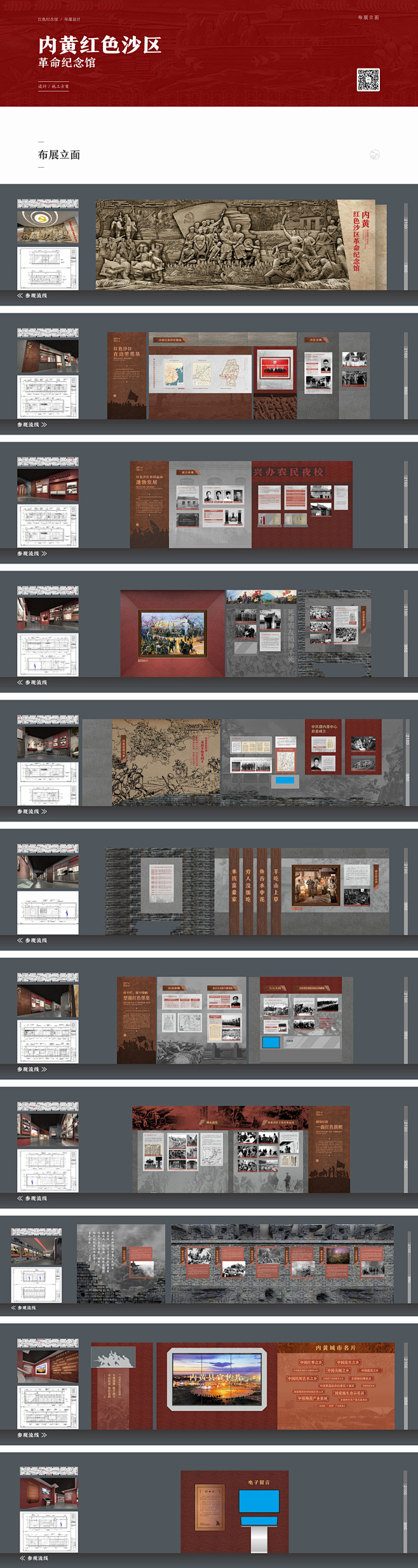Click the 中共濮内委中心县委成立 red panel
Screen dimensions: 418x1568
[x=324, y=747]
